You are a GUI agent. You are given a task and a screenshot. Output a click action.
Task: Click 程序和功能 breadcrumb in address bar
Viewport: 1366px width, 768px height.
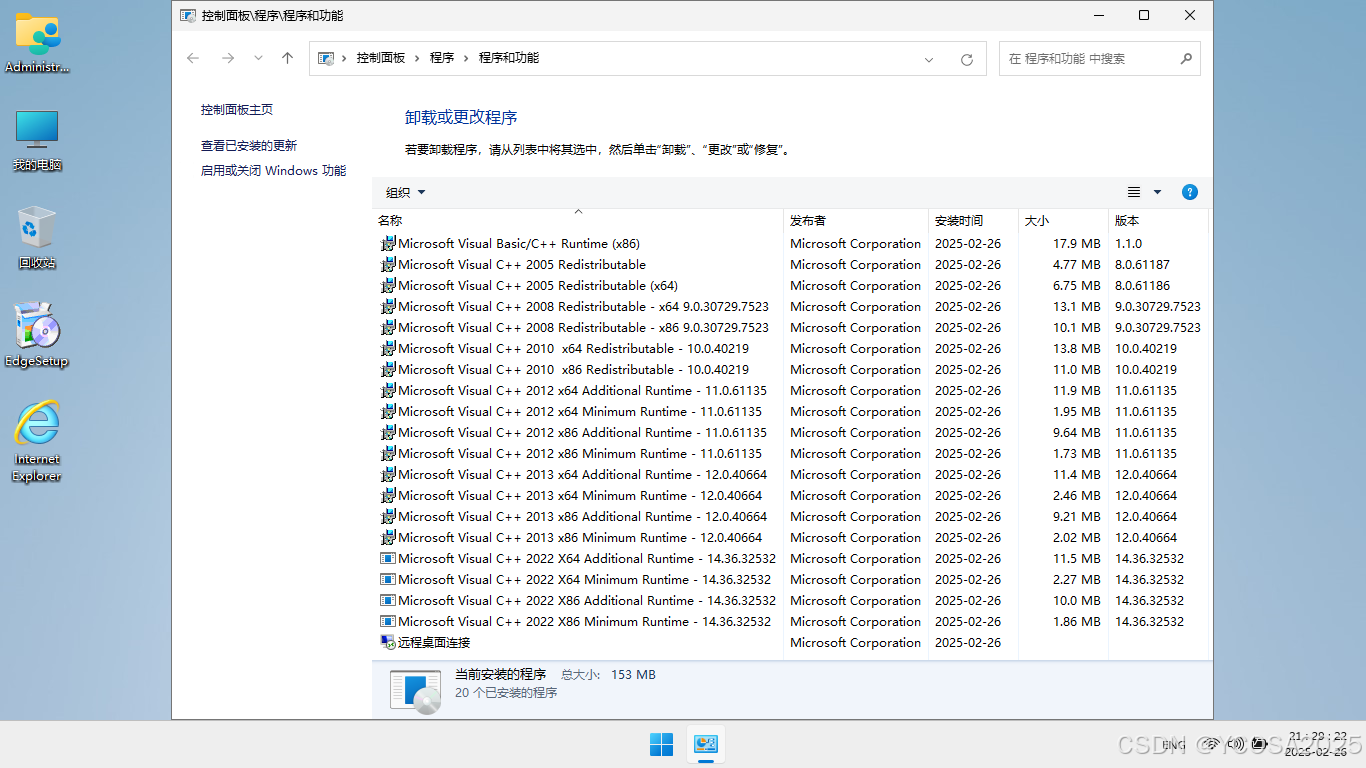pyautogui.click(x=509, y=58)
